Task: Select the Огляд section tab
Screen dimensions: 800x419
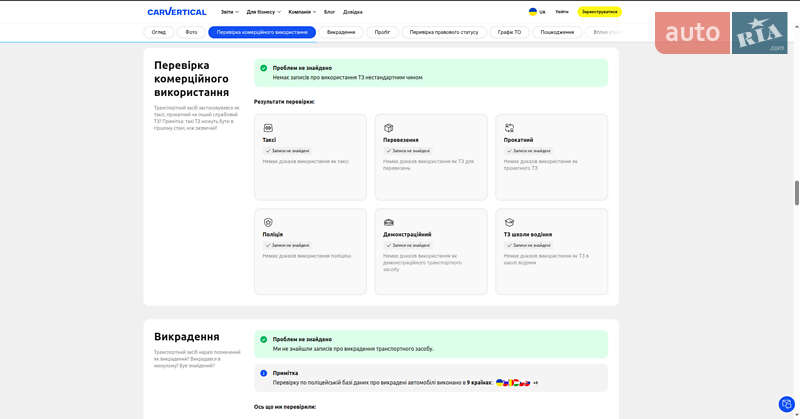Action: pos(159,32)
